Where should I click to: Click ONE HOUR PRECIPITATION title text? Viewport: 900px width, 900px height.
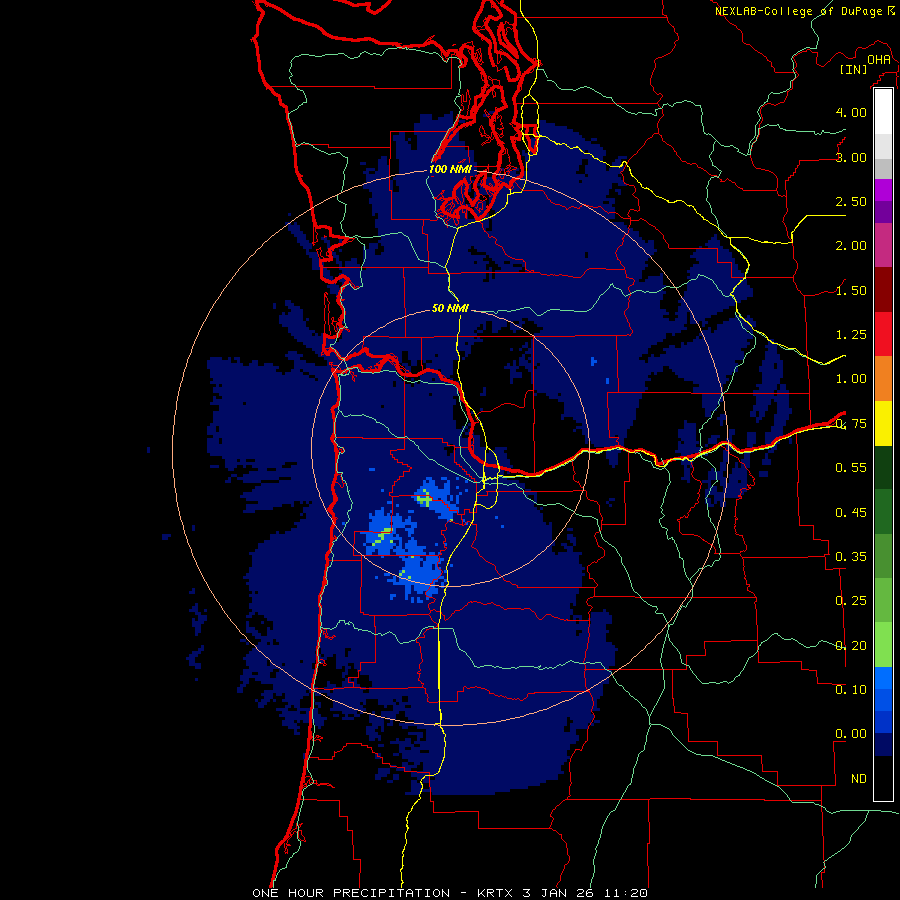point(351,893)
